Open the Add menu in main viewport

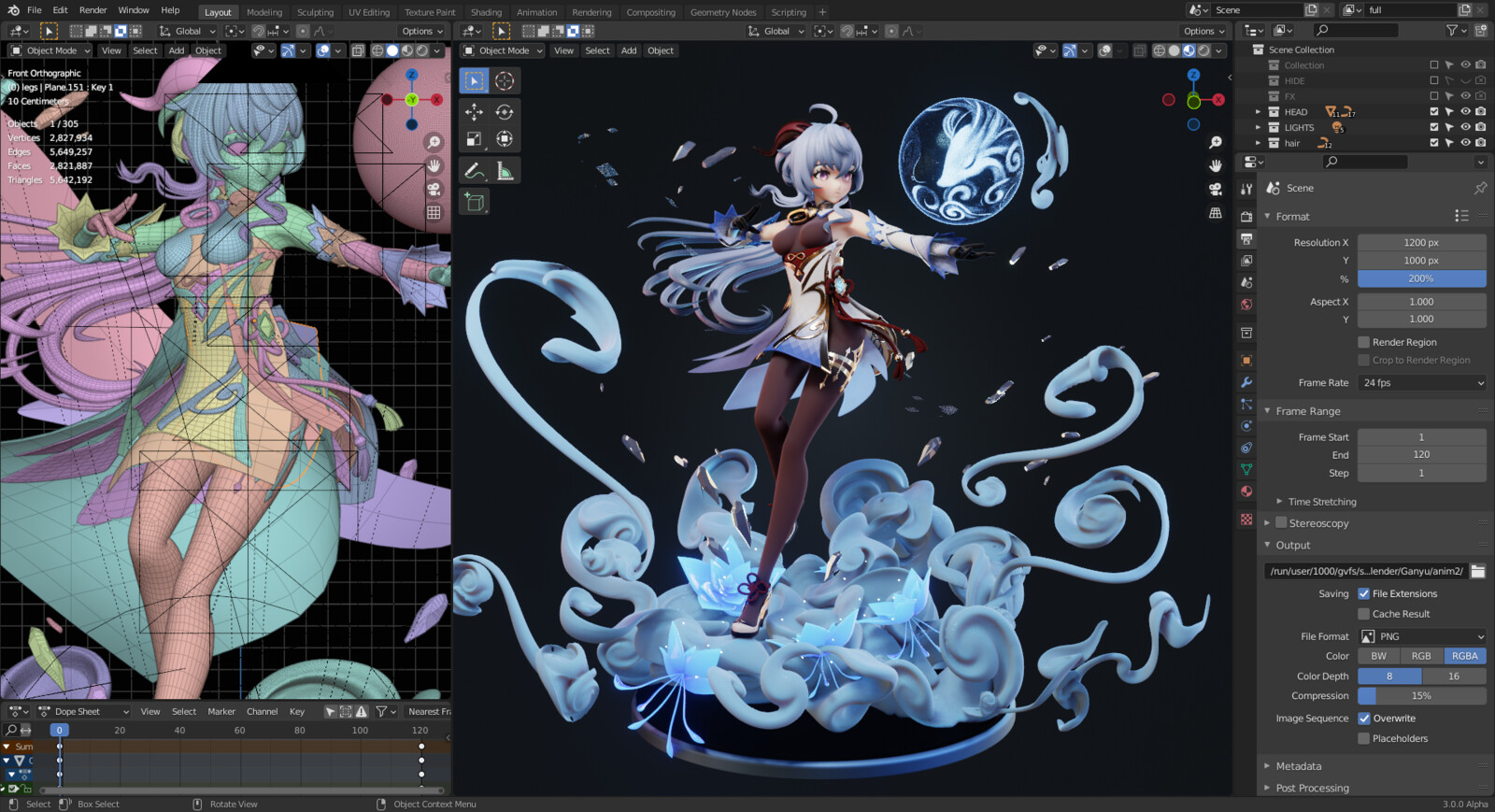(629, 50)
